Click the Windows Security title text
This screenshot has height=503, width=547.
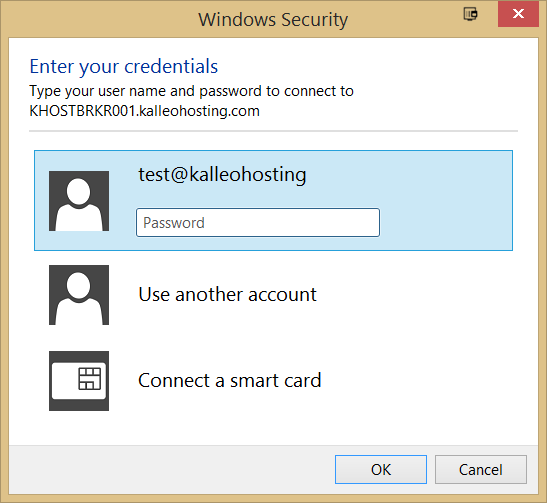[273, 20]
